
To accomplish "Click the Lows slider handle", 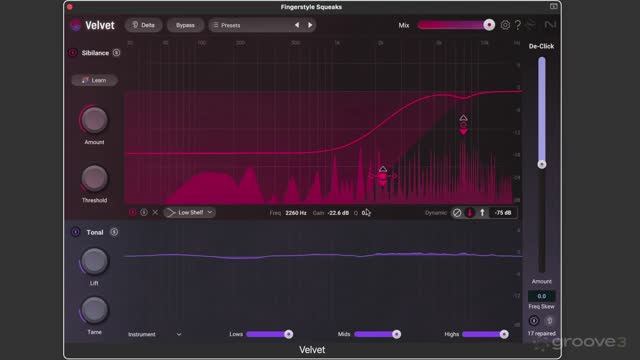I will click(x=289, y=334).
